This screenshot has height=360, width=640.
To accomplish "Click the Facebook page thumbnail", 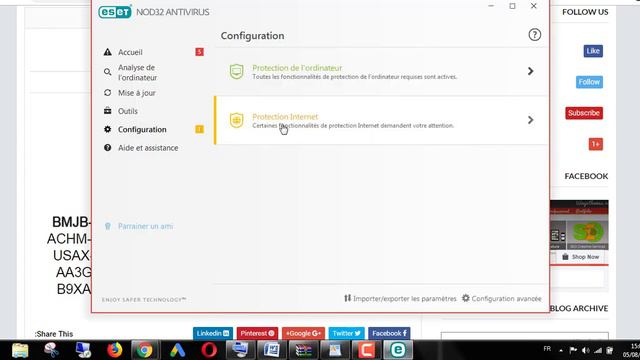I will coord(579,225).
